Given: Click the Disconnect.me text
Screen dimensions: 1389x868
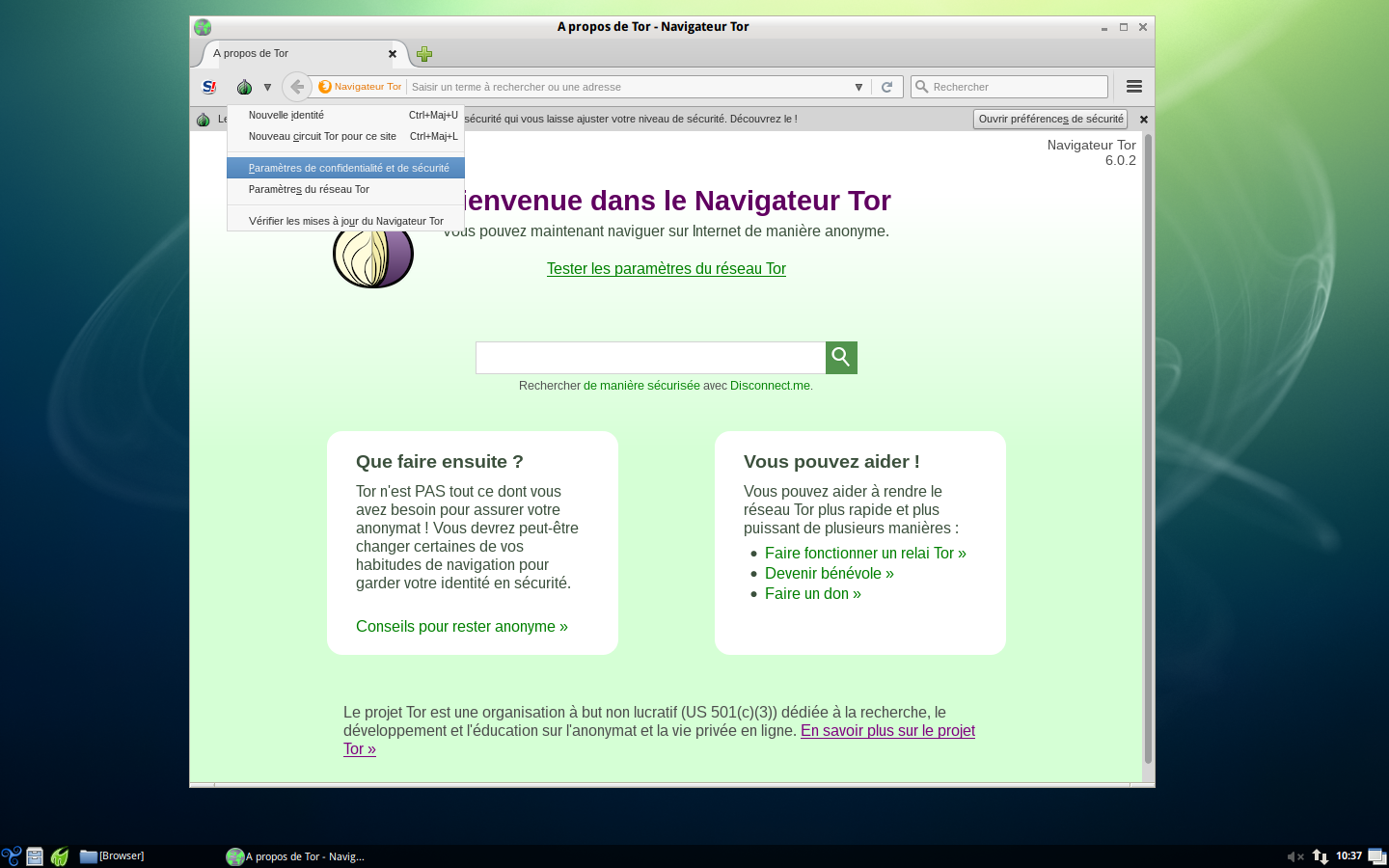Looking at the screenshot, I should coord(770,386).
